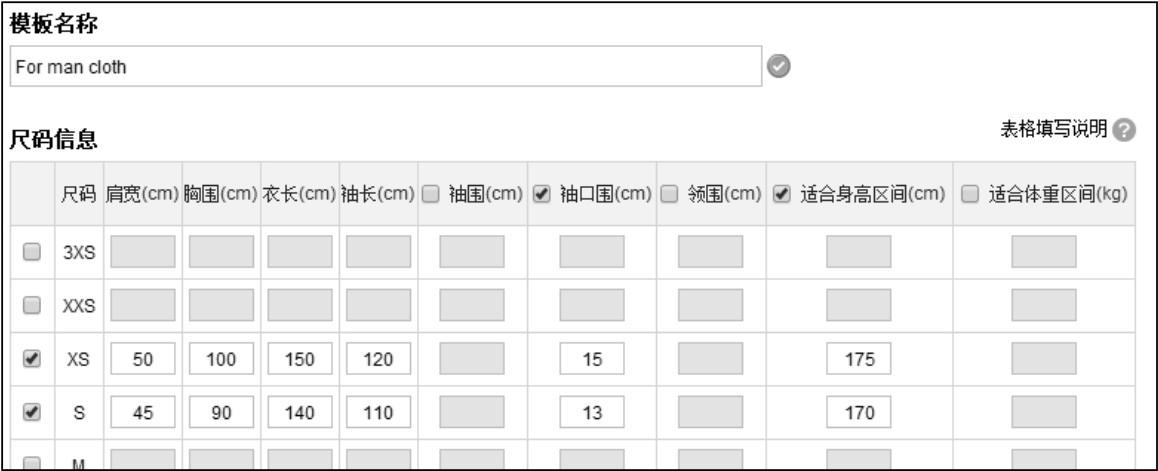Tick the XXS size row checkbox
The image size is (1158, 471).
(x=32, y=306)
